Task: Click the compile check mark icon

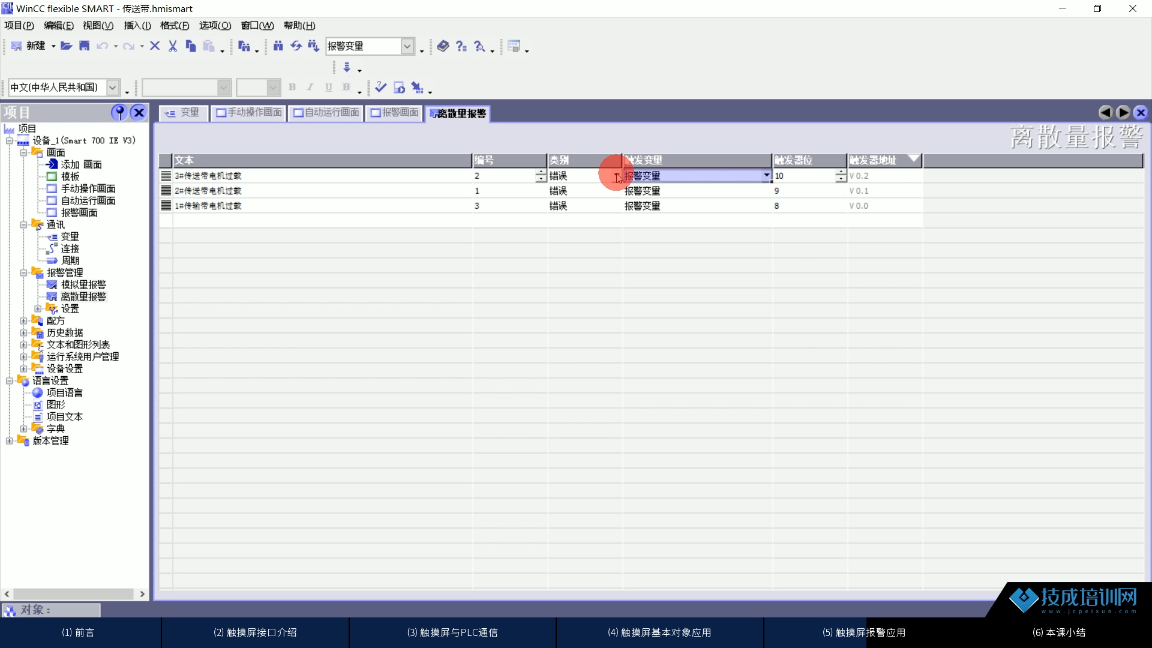Action: click(x=381, y=87)
